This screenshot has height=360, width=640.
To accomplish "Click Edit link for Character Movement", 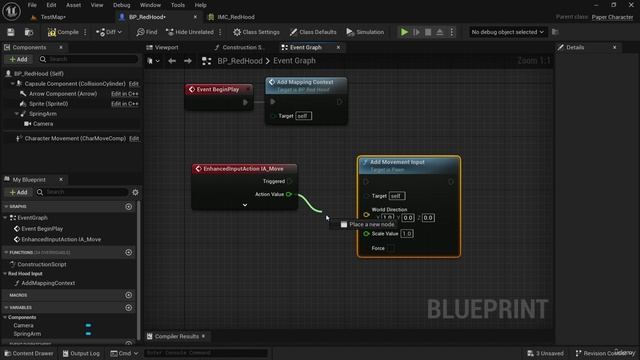I will [x=134, y=138].
